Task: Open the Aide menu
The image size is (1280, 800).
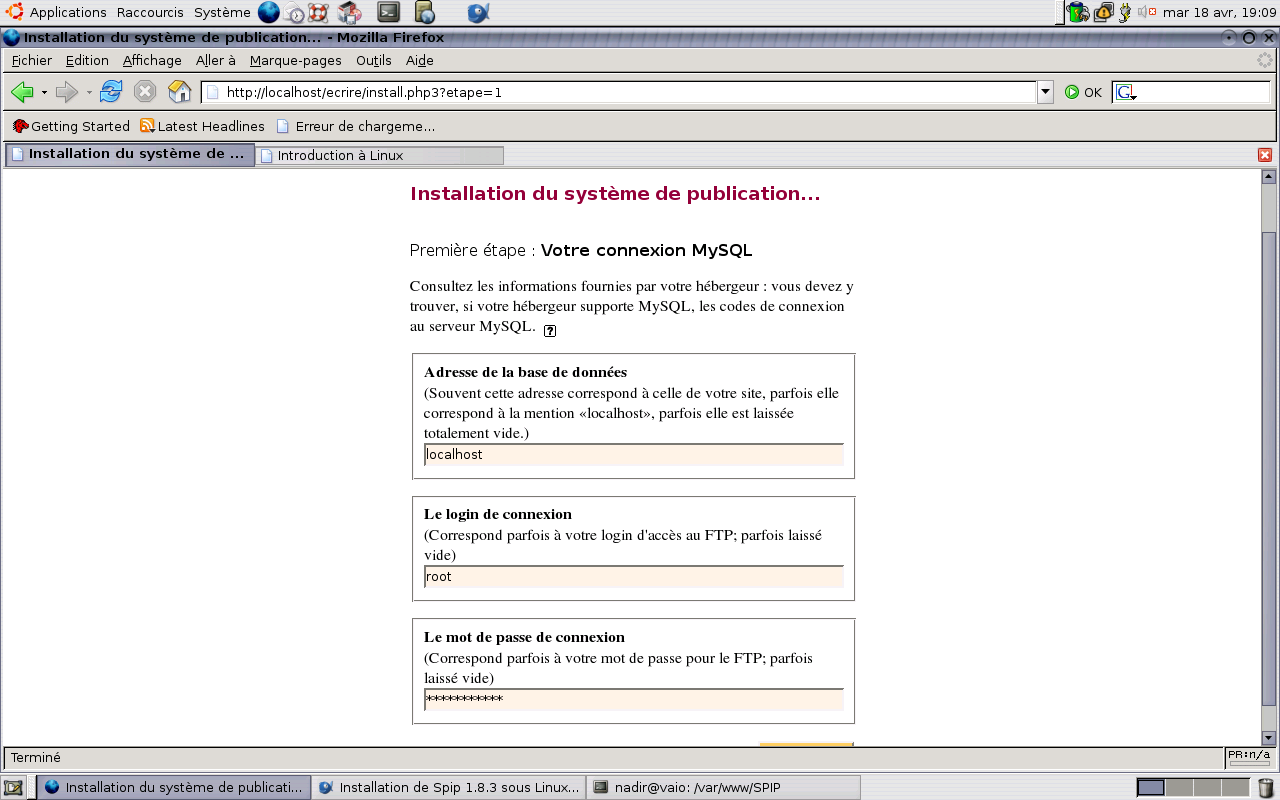Action: pos(420,60)
